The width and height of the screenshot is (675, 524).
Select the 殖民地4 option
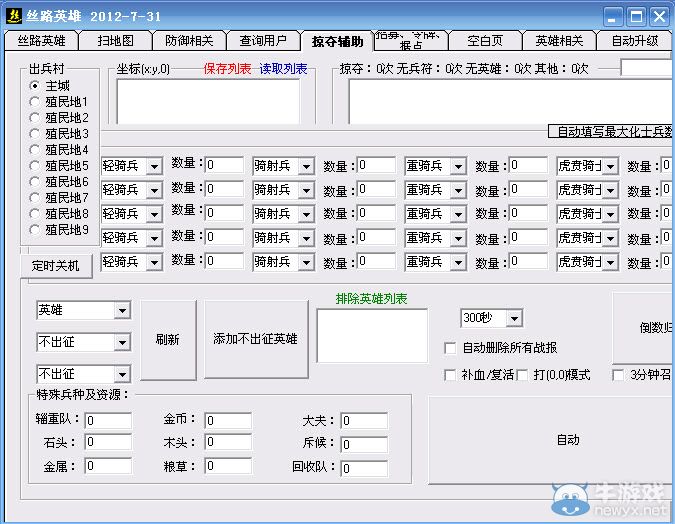(x=34, y=149)
